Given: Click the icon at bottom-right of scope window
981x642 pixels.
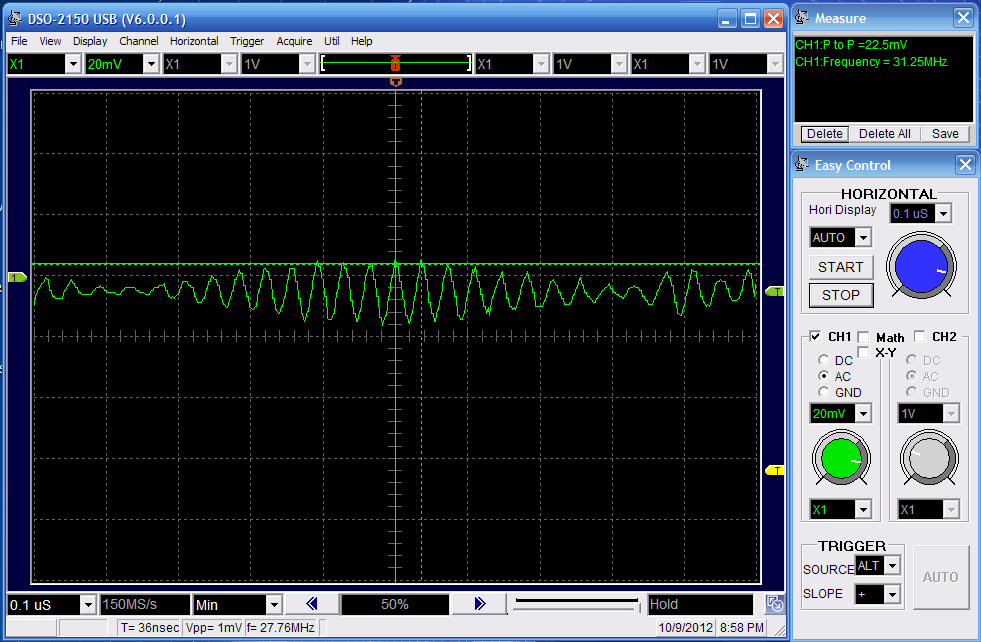Looking at the screenshot, I should tap(774, 604).
